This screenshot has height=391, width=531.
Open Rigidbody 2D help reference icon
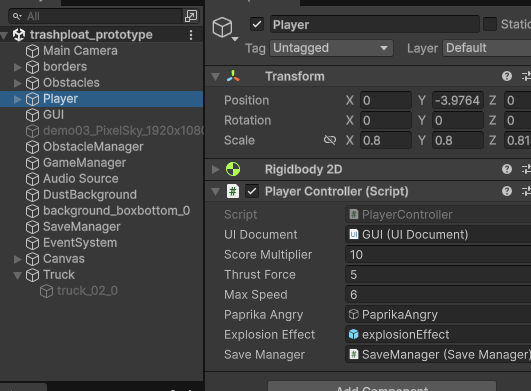pyautogui.click(x=507, y=169)
